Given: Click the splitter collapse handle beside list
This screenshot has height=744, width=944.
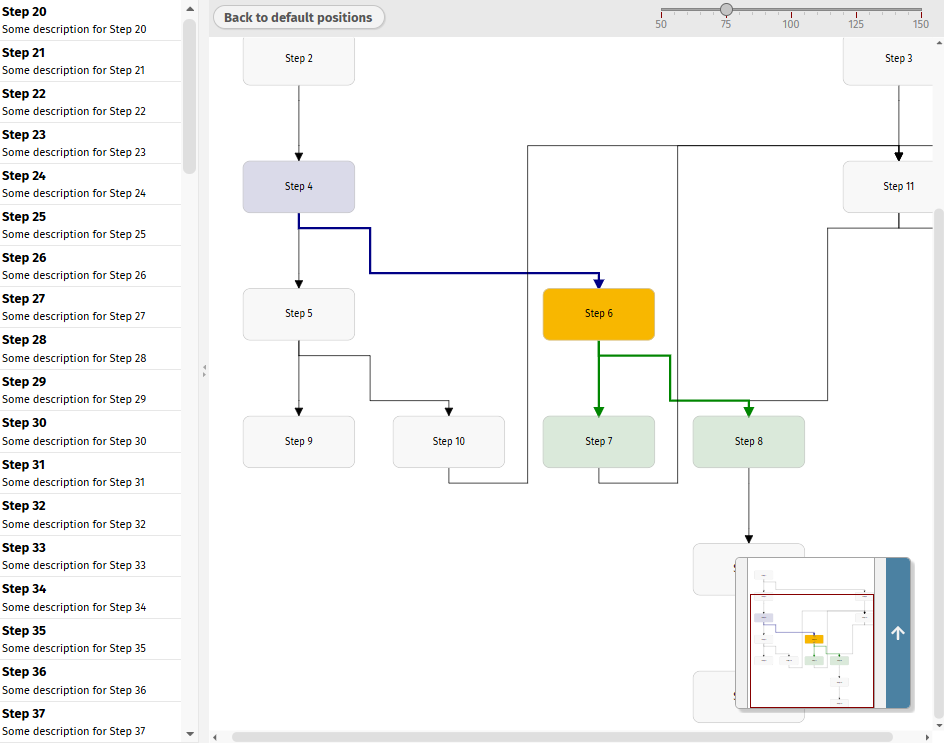Looking at the screenshot, I should (x=204, y=371).
